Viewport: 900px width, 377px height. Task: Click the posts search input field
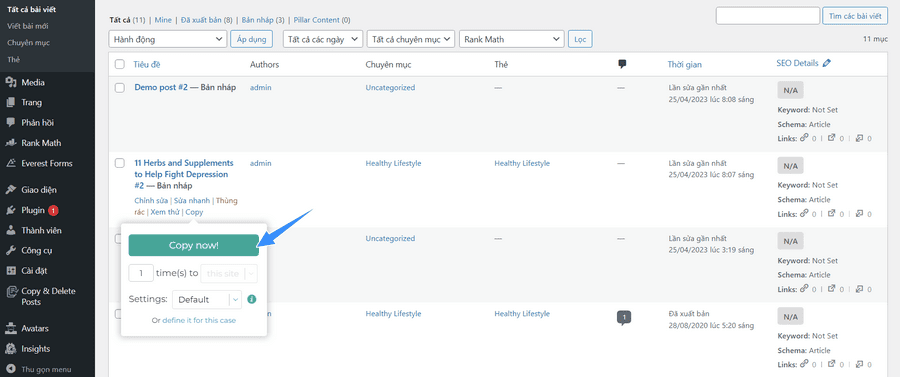768,16
